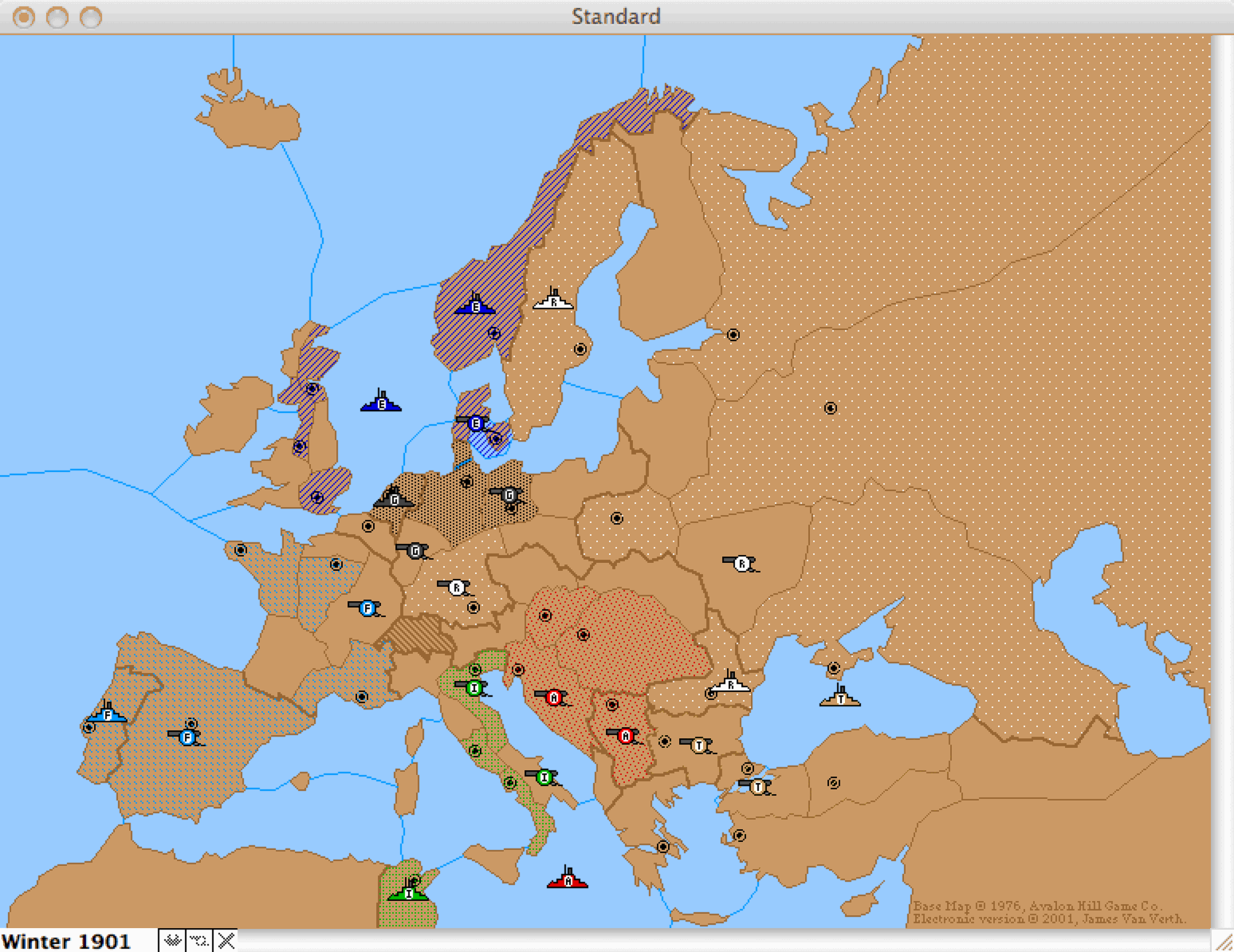
Task: Click the Ankara supply center dot
Action: coord(833,783)
